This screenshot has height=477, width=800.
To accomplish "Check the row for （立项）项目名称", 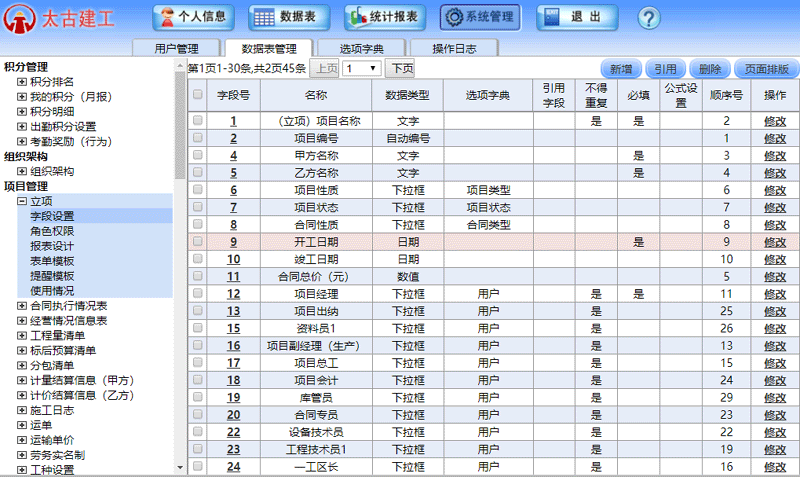I will coord(197,120).
